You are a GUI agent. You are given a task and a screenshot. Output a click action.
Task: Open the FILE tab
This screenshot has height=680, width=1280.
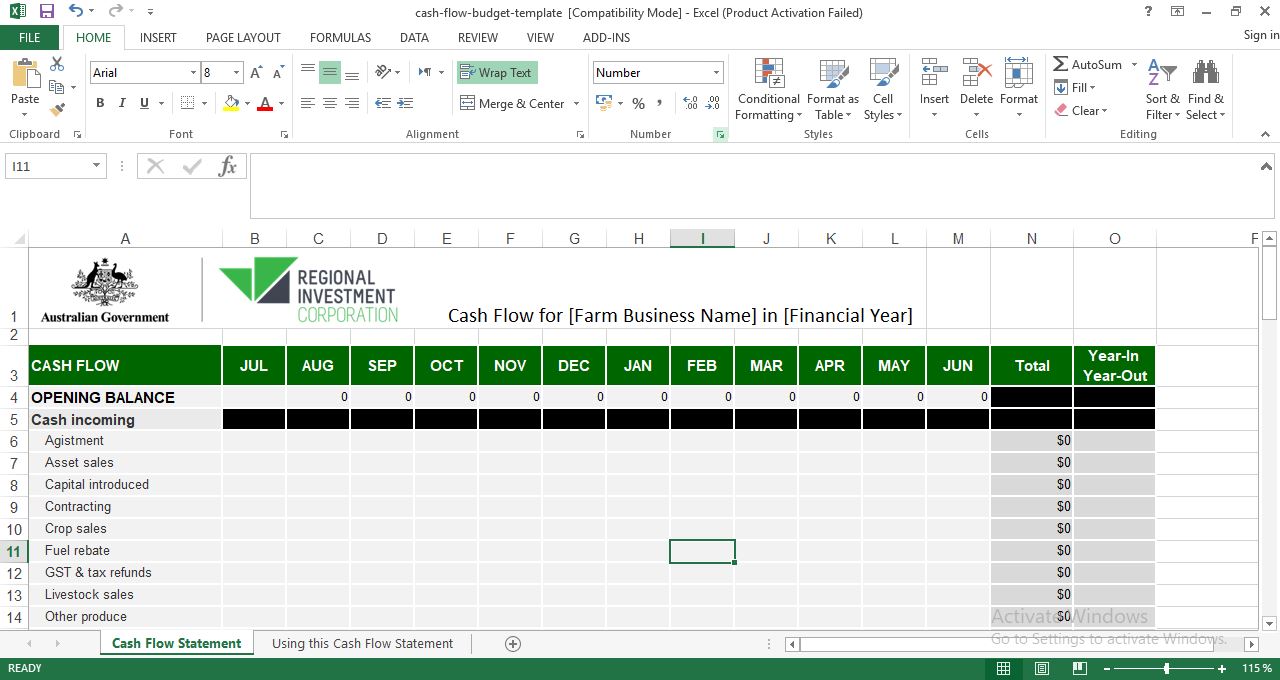pyautogui.click(x=30, y=37)
